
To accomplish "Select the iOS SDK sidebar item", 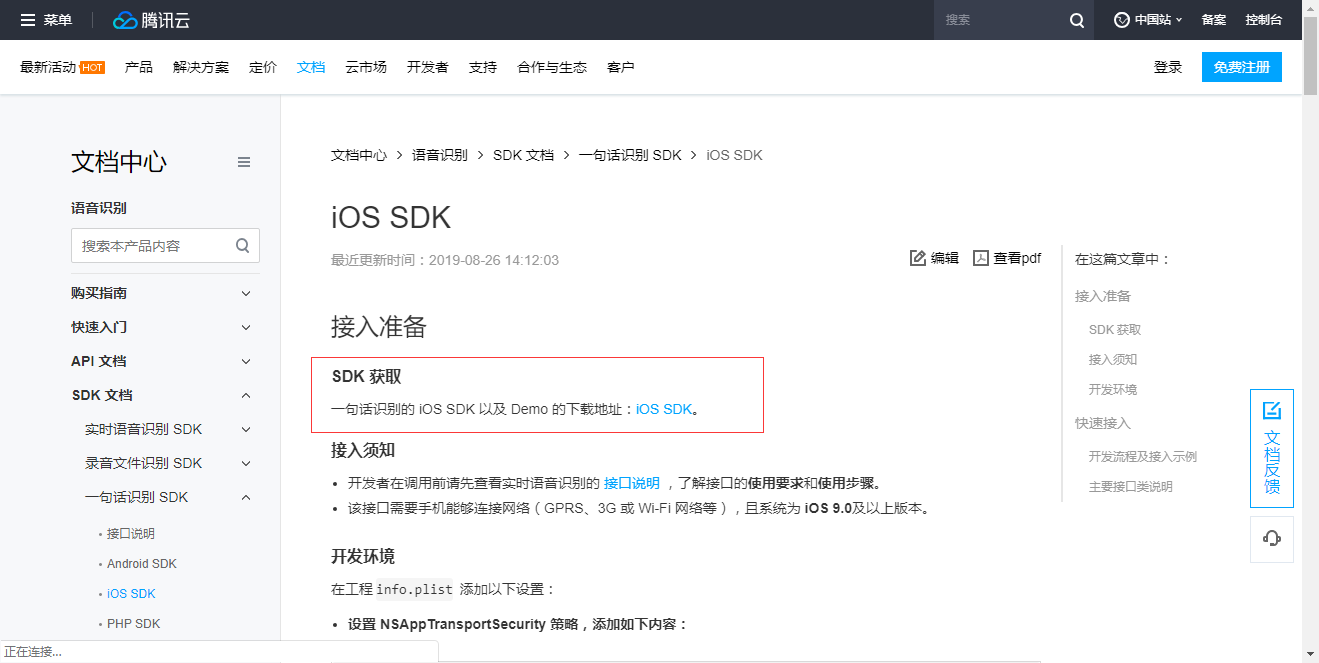I will click(x=131, y=593).
